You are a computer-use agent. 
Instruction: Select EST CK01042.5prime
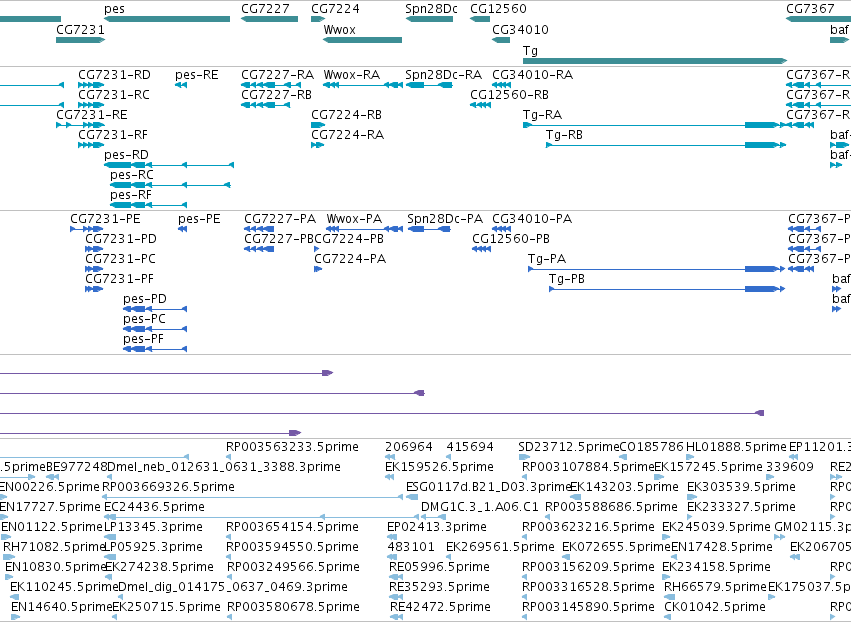pos(715,607)
